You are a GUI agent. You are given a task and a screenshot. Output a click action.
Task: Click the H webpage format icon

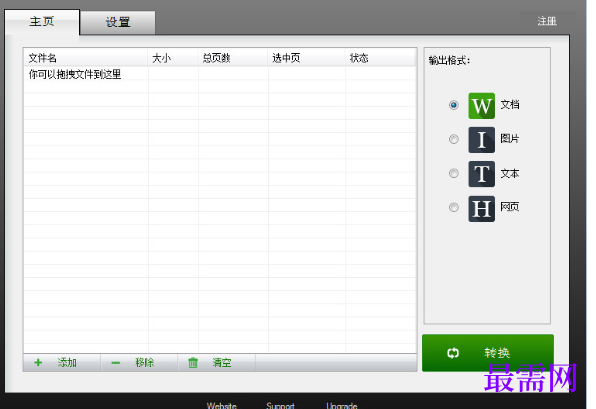click(x=482, y=209)
